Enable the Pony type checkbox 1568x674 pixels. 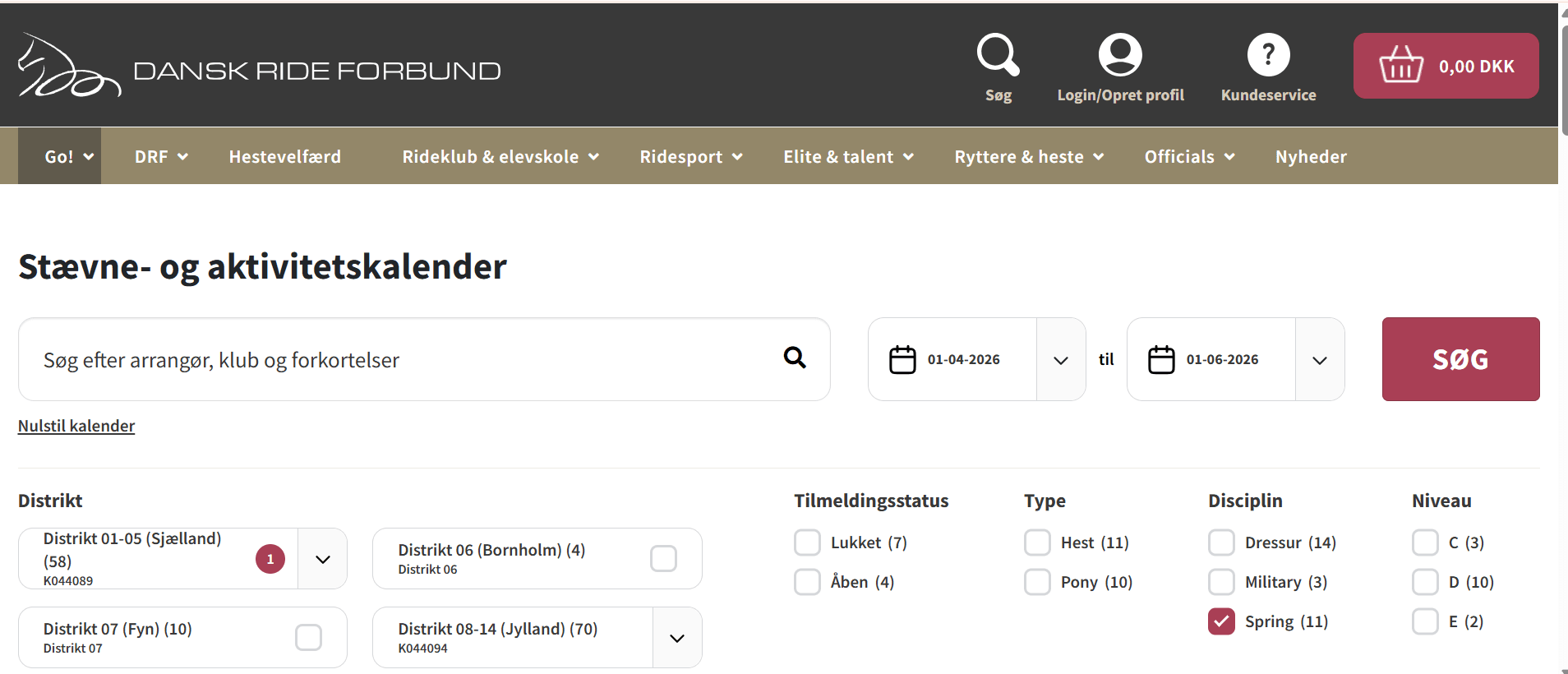(1037, 582)
